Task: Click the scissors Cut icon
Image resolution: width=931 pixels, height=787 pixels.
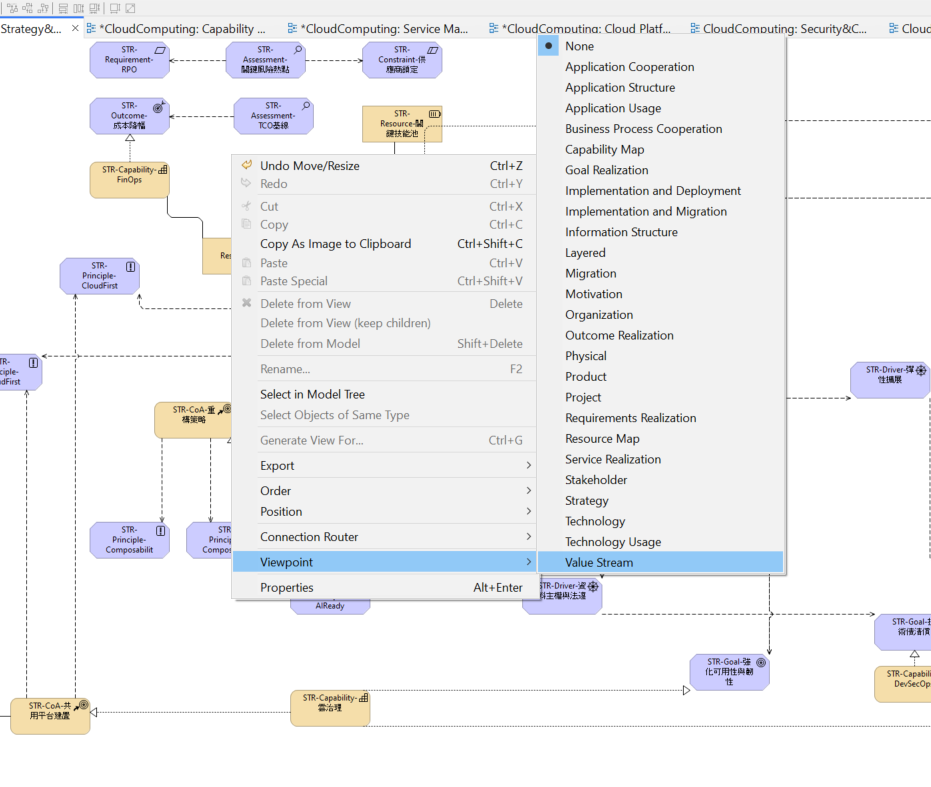Action: coord(246,206)
